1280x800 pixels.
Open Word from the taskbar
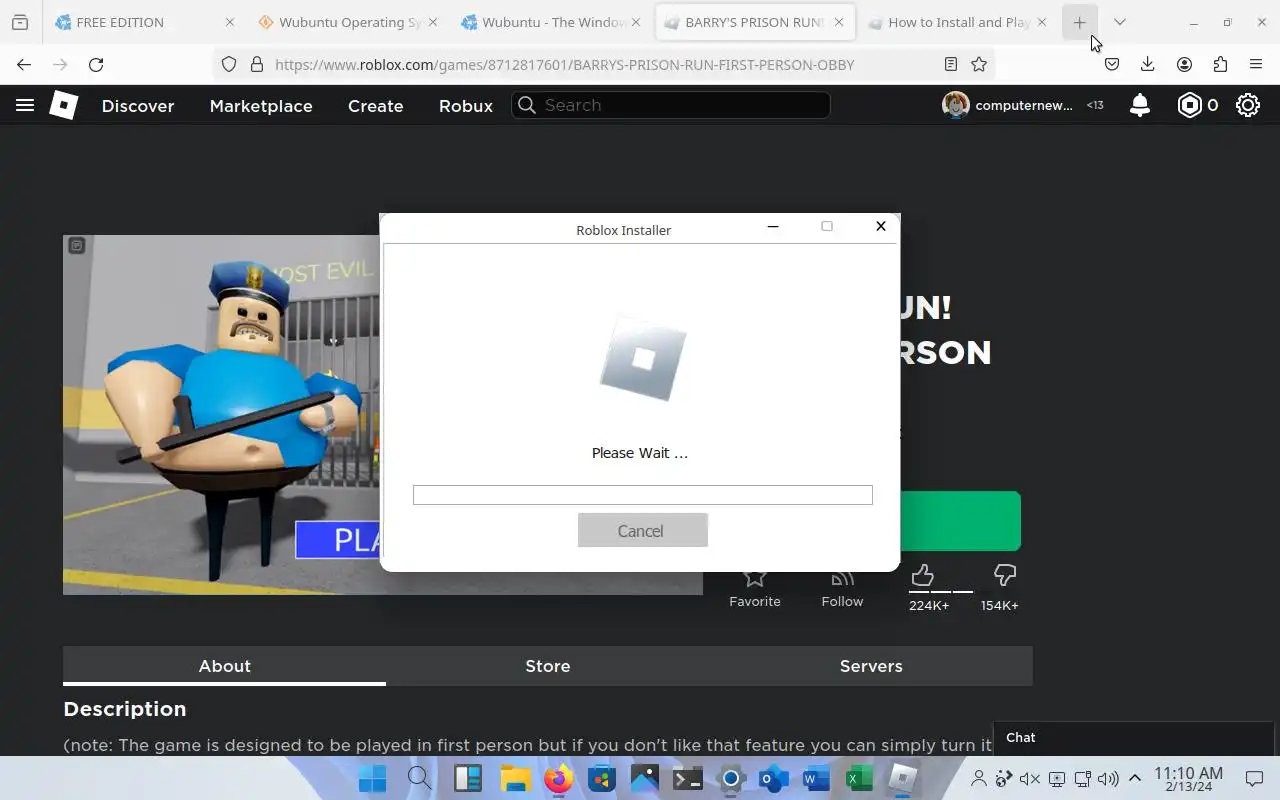pos(816,778)
